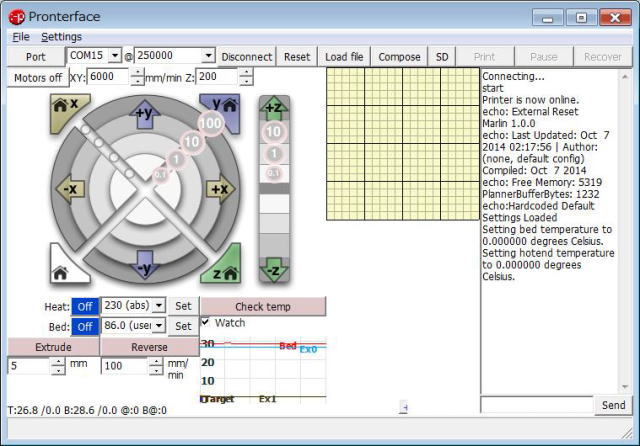Decrease XY feedrate with down spinner

pyautogui.click(x=138, y=81)
